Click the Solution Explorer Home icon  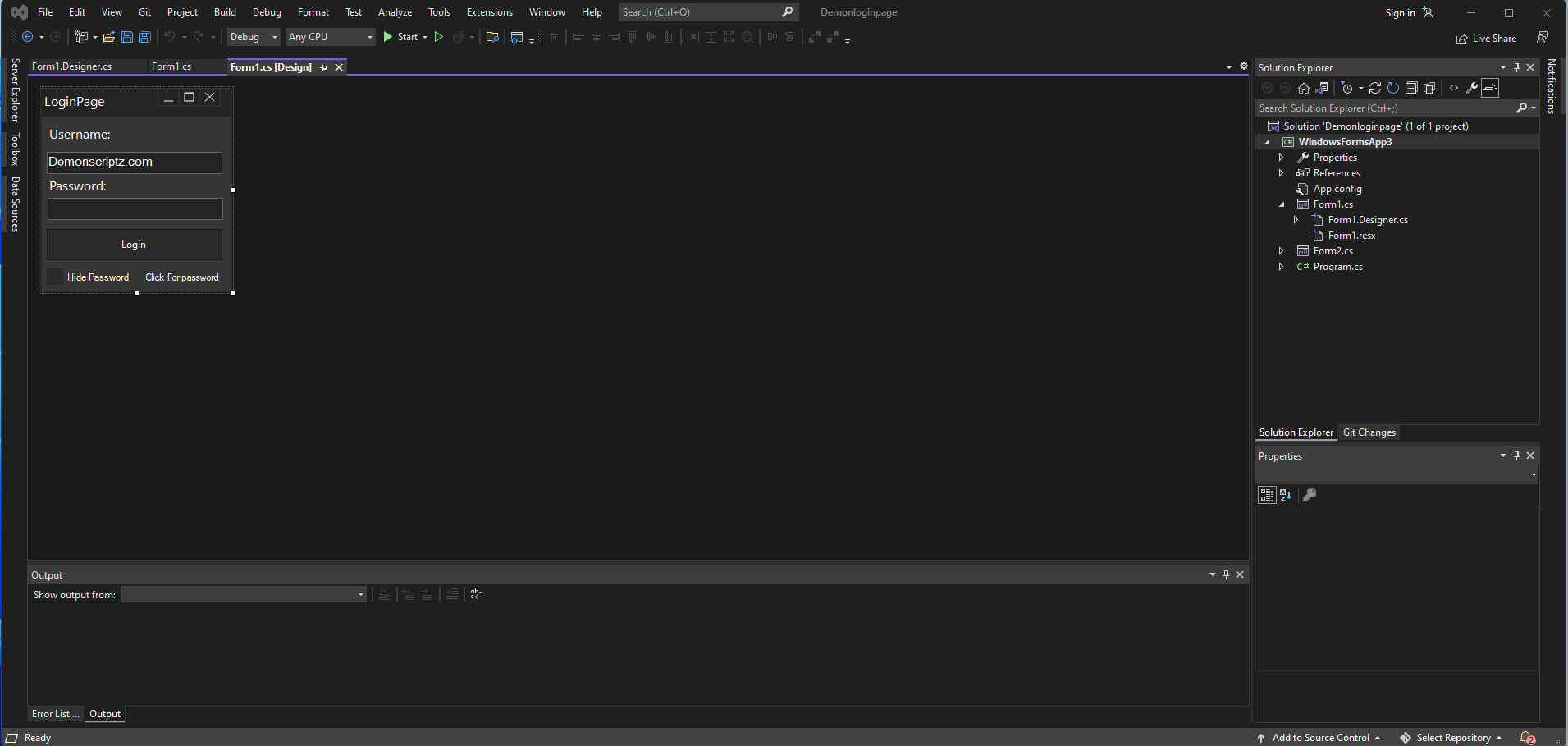point(1304,88)
